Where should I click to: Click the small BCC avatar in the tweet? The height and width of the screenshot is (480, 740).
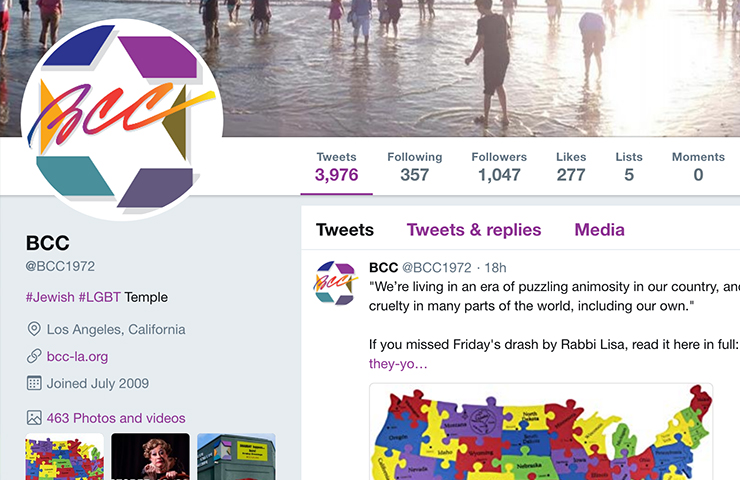(x=336, y=283)
